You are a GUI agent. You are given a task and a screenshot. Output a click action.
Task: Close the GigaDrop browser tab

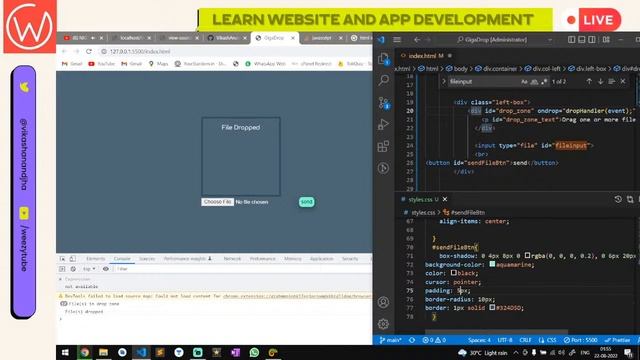(293, 38)
